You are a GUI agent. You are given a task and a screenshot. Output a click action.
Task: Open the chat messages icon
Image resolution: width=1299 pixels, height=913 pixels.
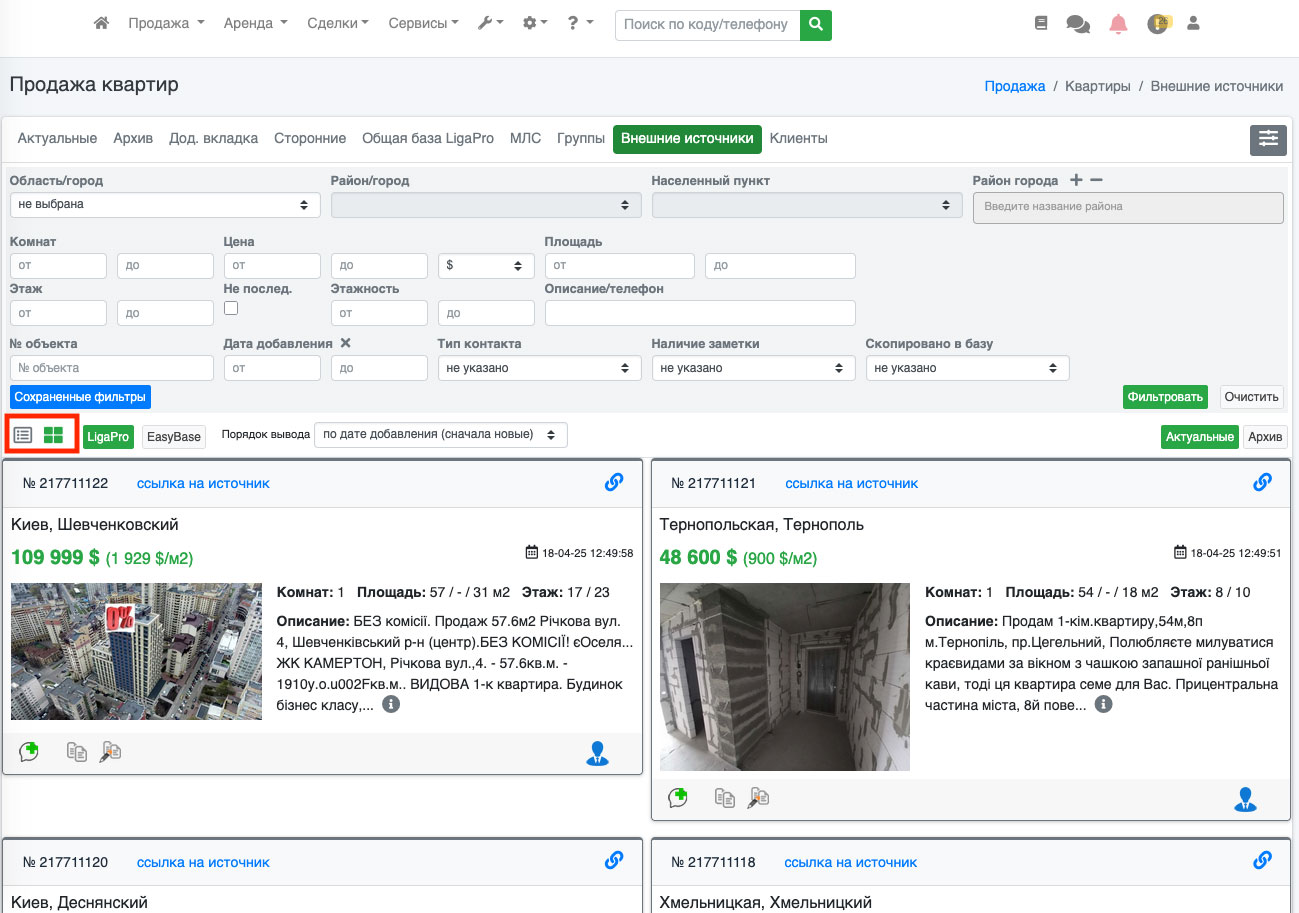(x=1078, y=24)
